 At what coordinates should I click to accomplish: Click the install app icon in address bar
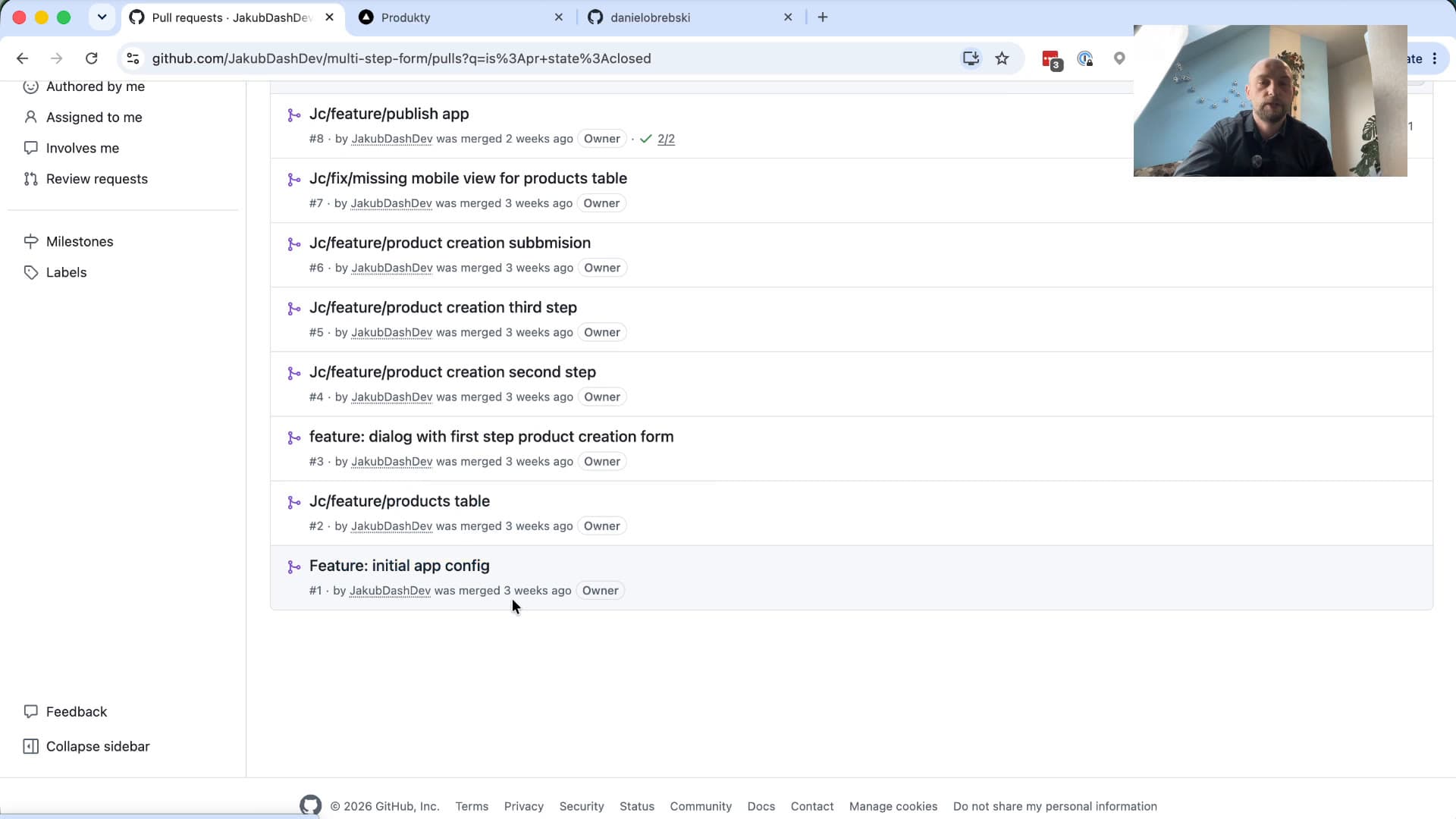coord(971,58)
